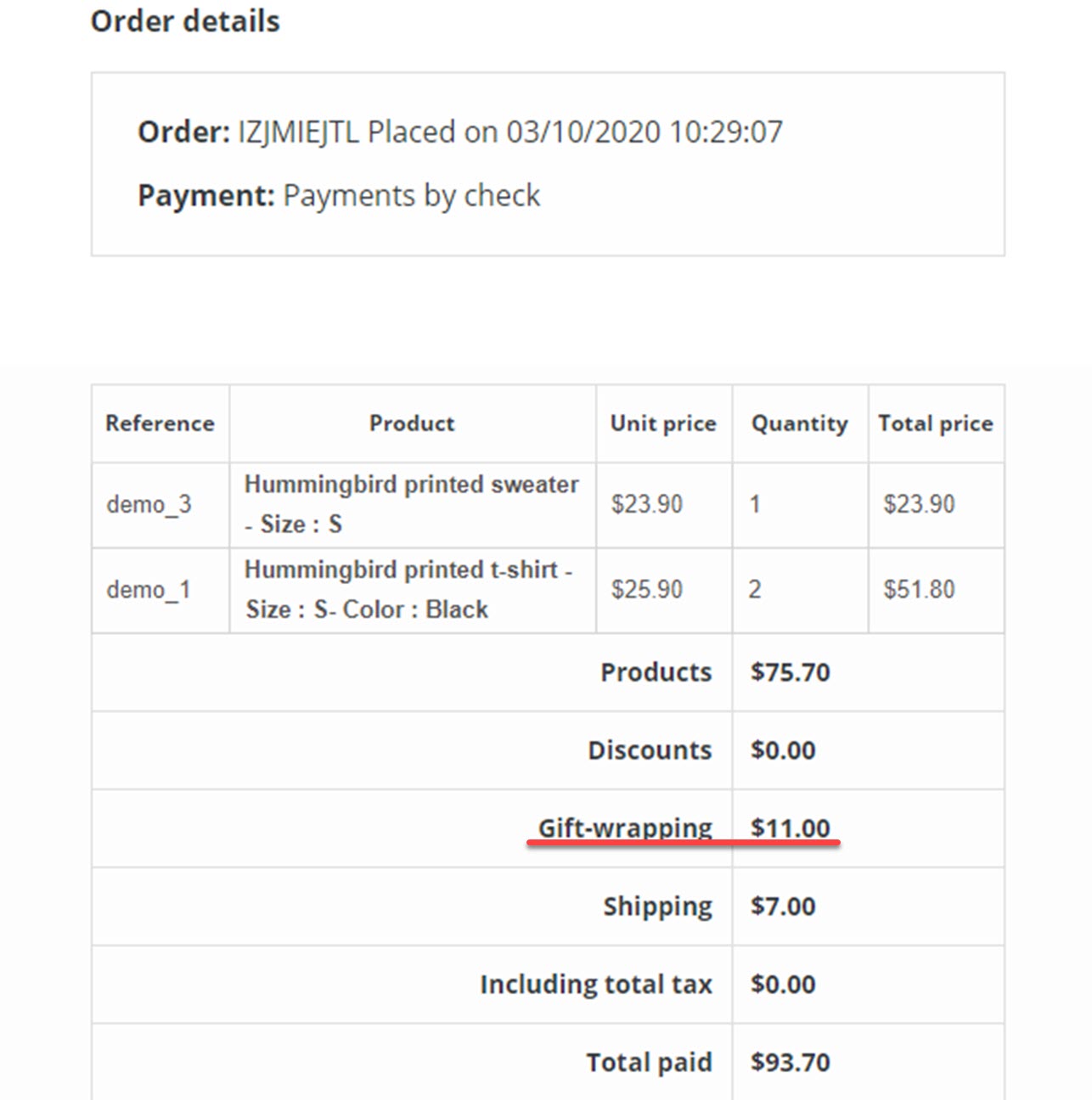This screenshot has width=1092, height=1100.
Task: Click the Discounts amount $0.00
Action: [783, 750]
